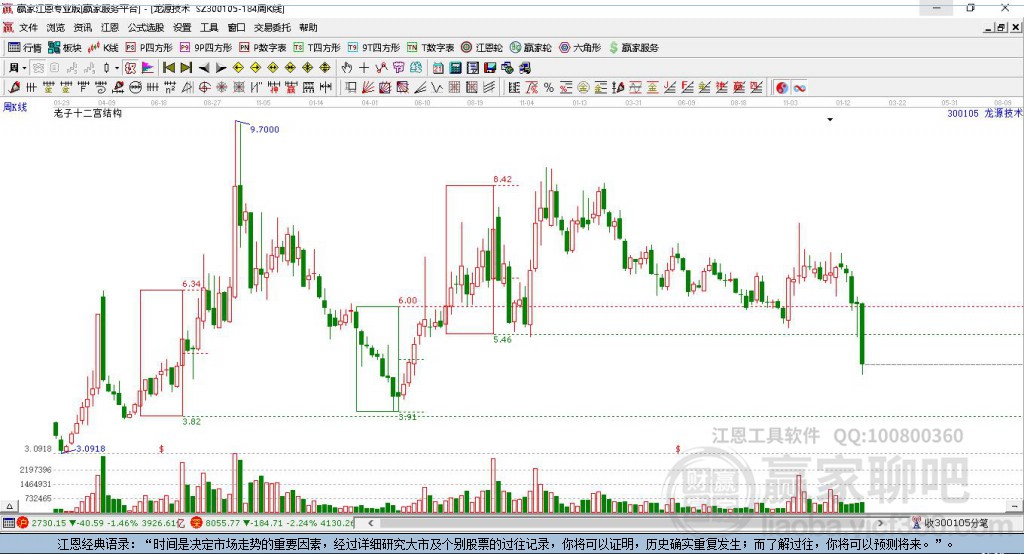Image resolution: width=1024 pixels, height=554 pixels.
Task: Open 赢家服务 with dollar icon
Action: (x=633, y=48)
